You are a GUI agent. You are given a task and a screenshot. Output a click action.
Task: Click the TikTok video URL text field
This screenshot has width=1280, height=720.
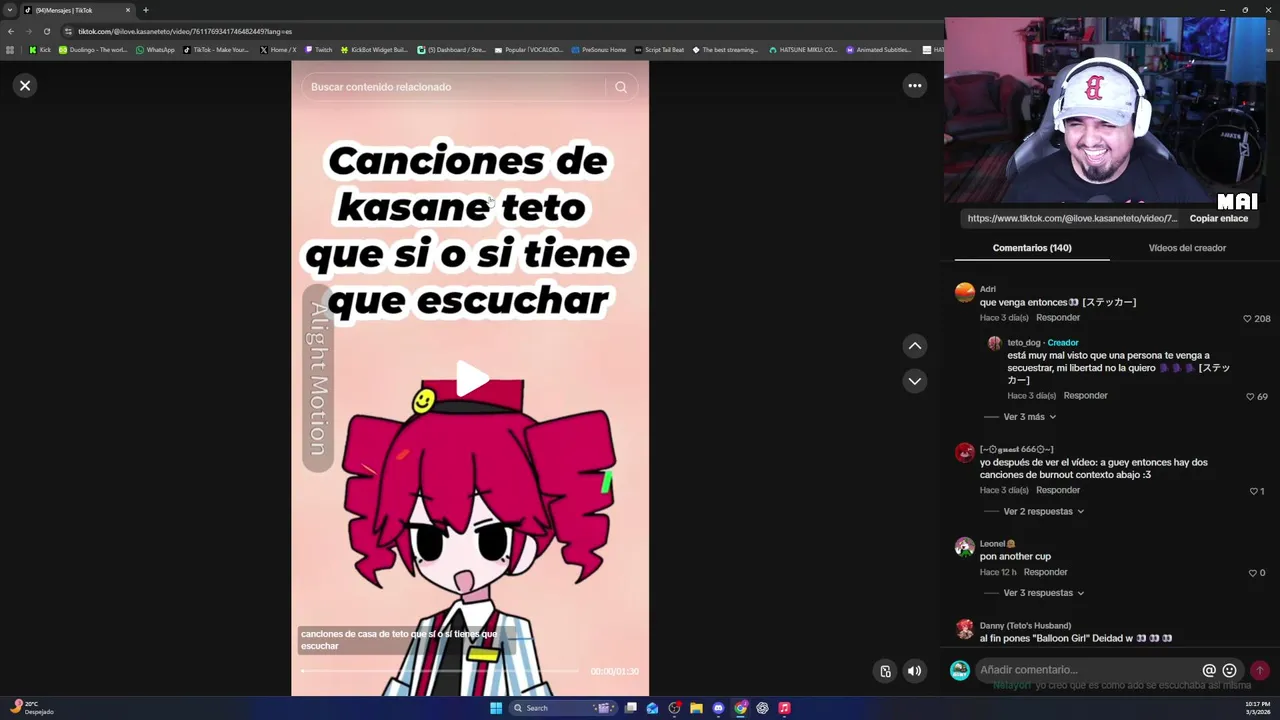pyautogui.click(x=1072, y=218)
